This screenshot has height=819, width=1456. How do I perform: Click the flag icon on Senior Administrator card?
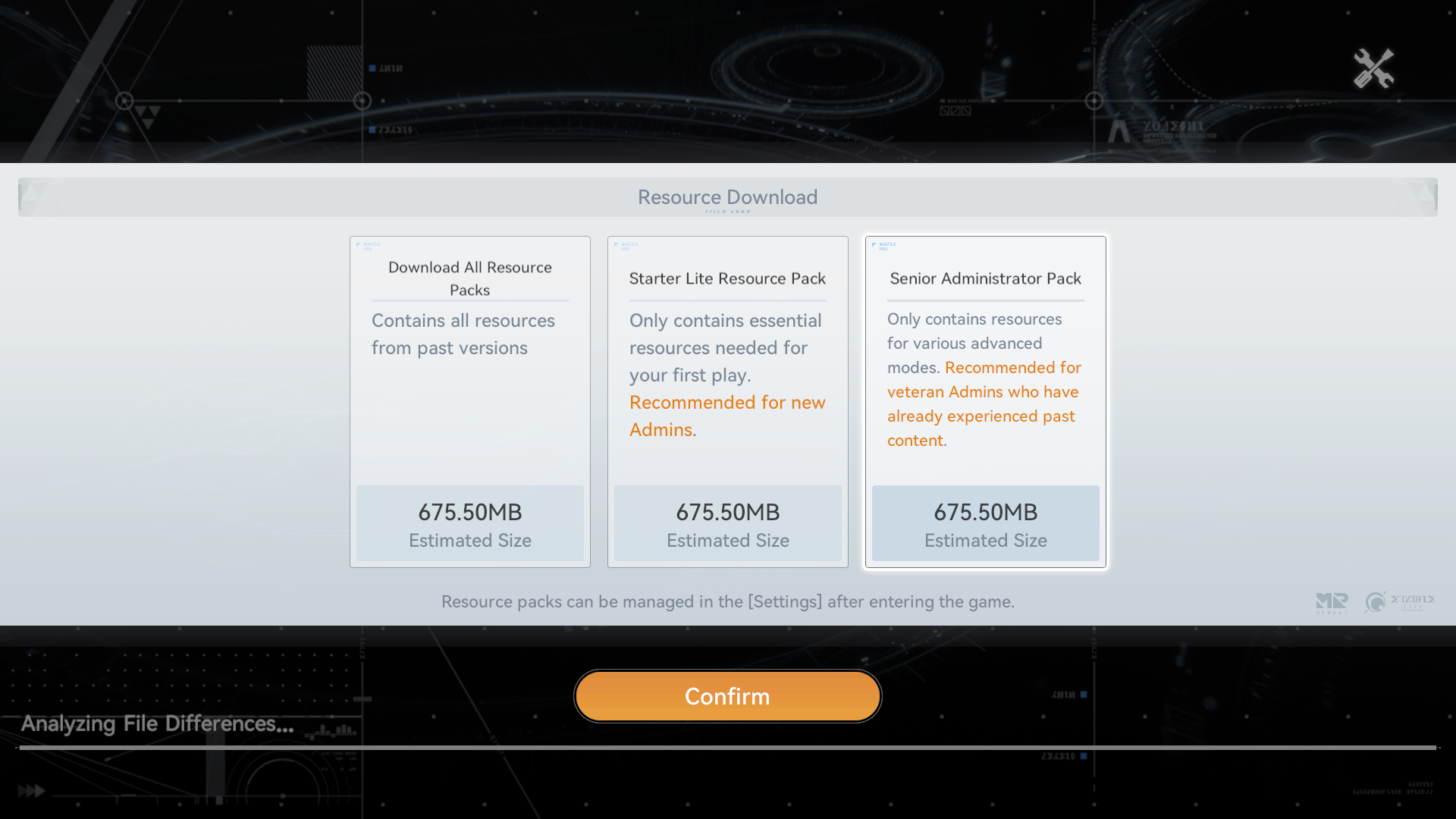(875, 245)
